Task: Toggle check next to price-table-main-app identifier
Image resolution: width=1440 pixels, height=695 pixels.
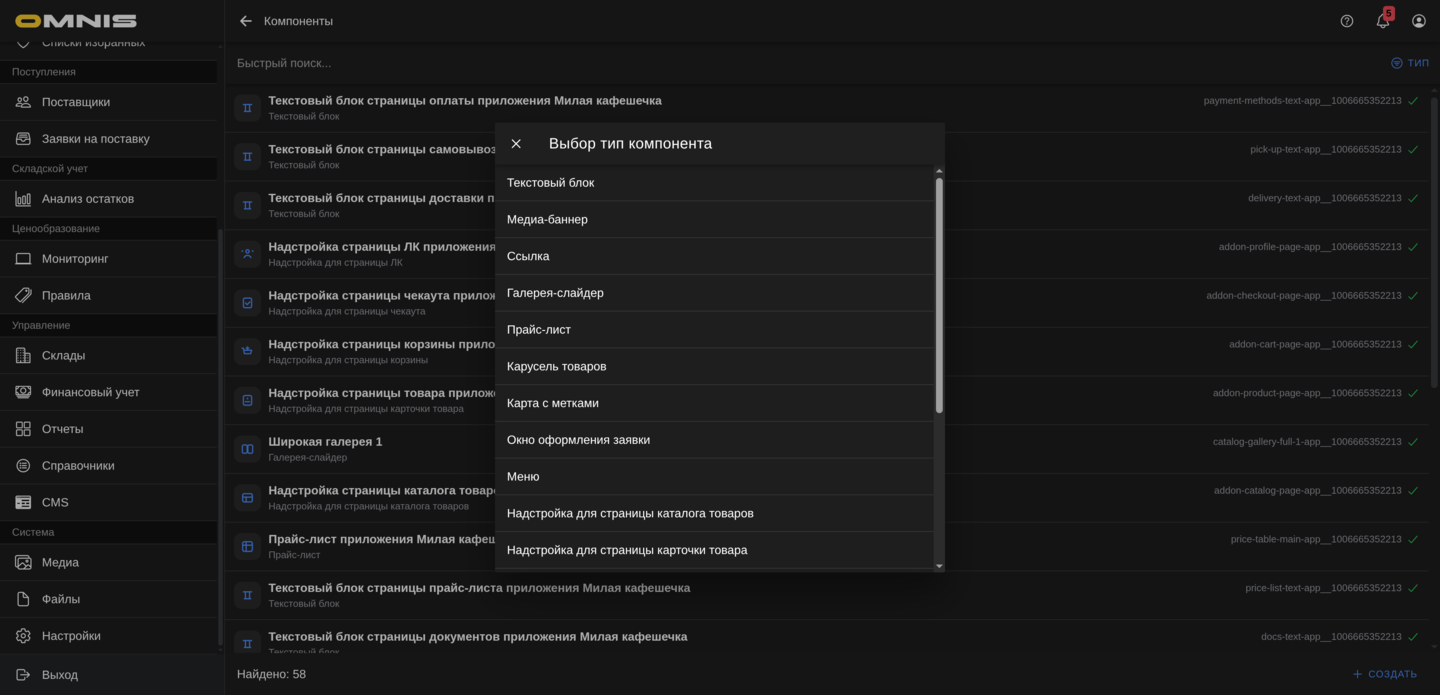Action: coord(1412,538)
